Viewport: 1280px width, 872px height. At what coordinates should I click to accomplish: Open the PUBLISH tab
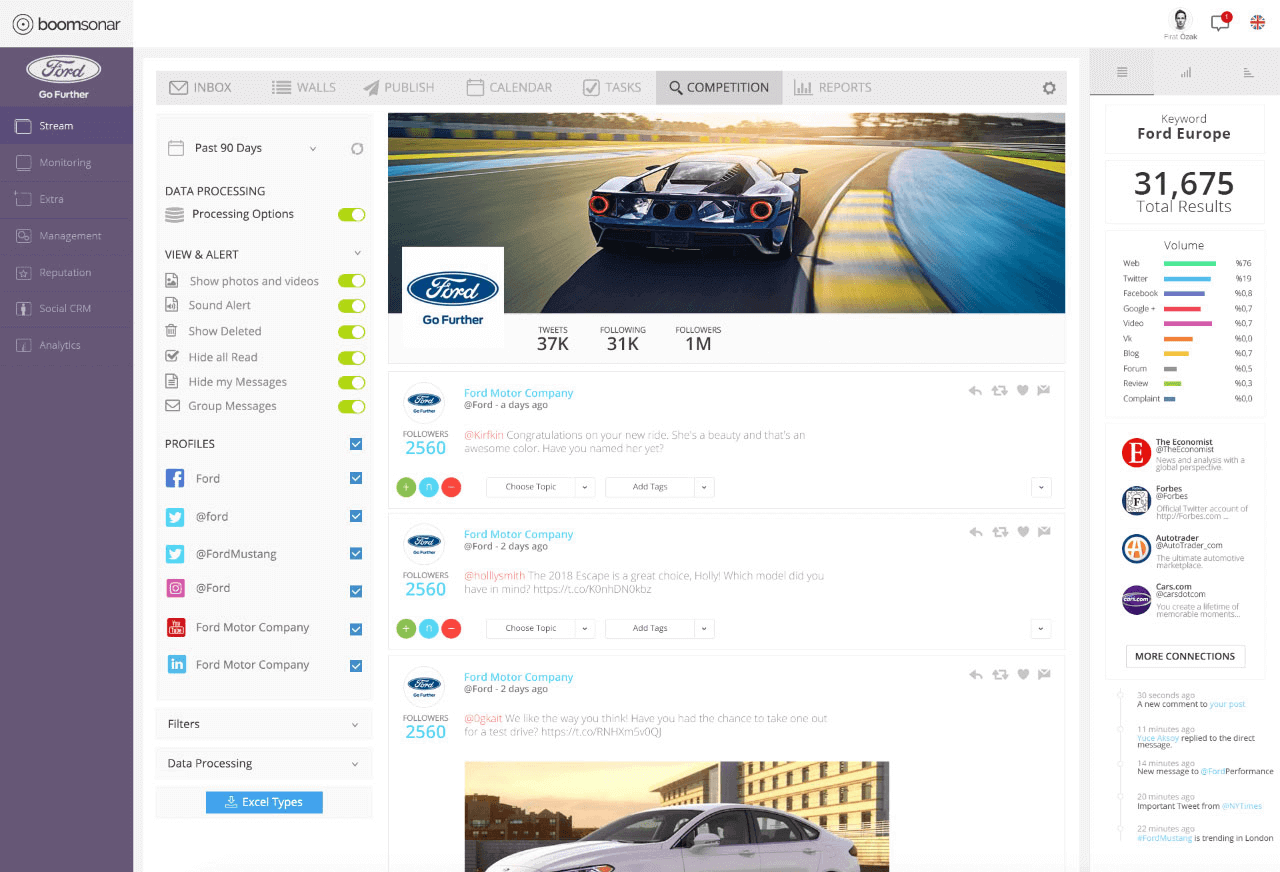pyautogui.click(x=398, y=88)
